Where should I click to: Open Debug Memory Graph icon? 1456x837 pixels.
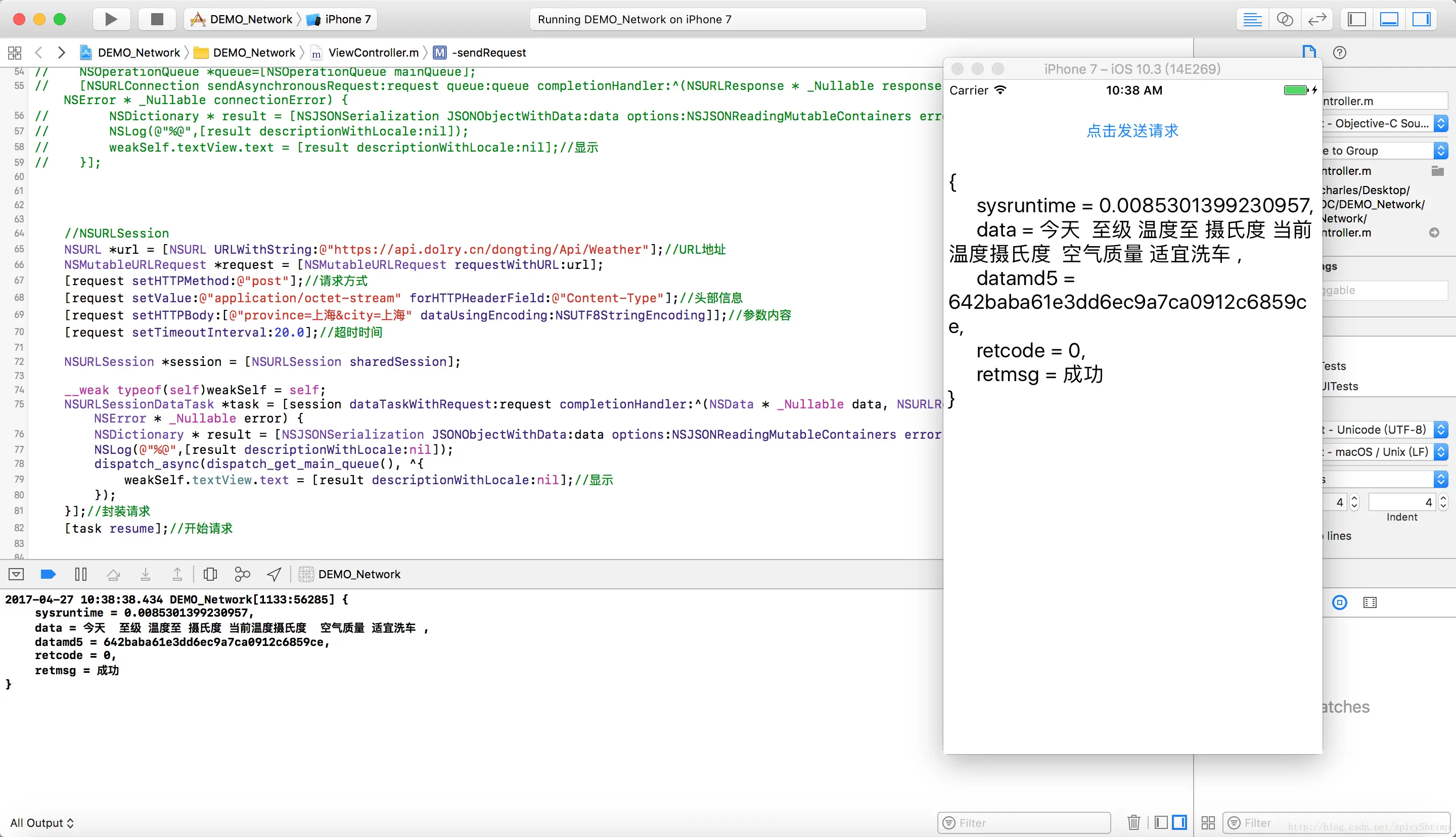pyautogui.click(x=242, y=574)
